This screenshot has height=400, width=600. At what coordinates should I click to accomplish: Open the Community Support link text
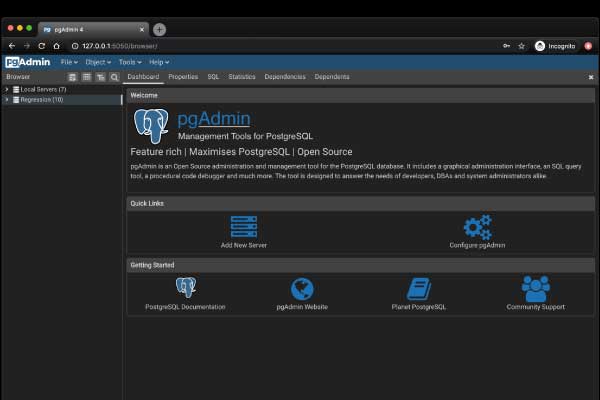tap(536, 307)
